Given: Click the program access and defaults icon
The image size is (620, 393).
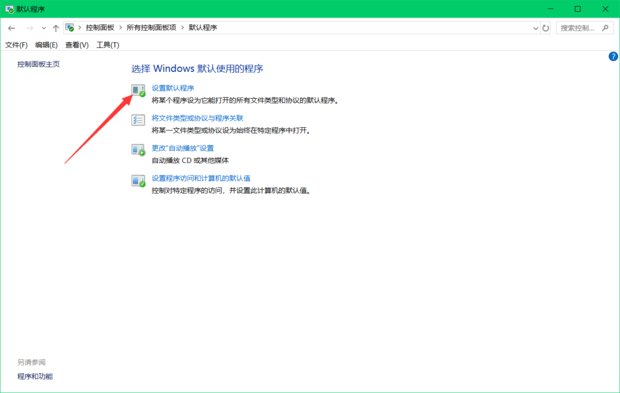Looking at the screenshot, I should [138, 181].
